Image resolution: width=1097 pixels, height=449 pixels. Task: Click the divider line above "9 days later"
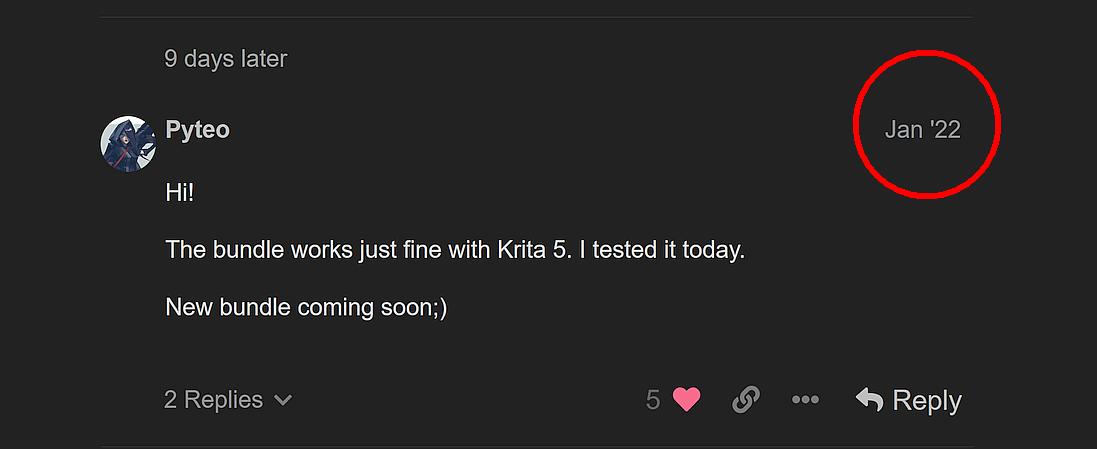tap(536, 17)
